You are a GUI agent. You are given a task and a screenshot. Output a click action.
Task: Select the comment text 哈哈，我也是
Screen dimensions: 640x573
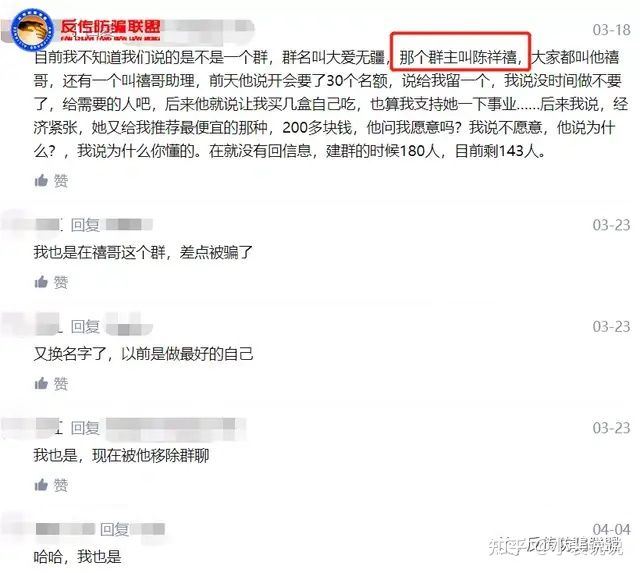tap(78, 556)
